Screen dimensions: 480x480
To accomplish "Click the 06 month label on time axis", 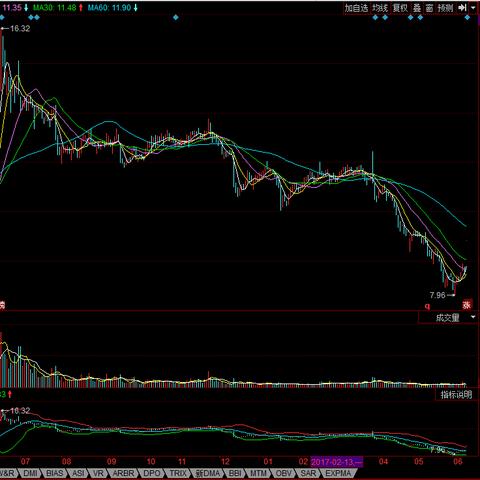I will coord(458,462).
